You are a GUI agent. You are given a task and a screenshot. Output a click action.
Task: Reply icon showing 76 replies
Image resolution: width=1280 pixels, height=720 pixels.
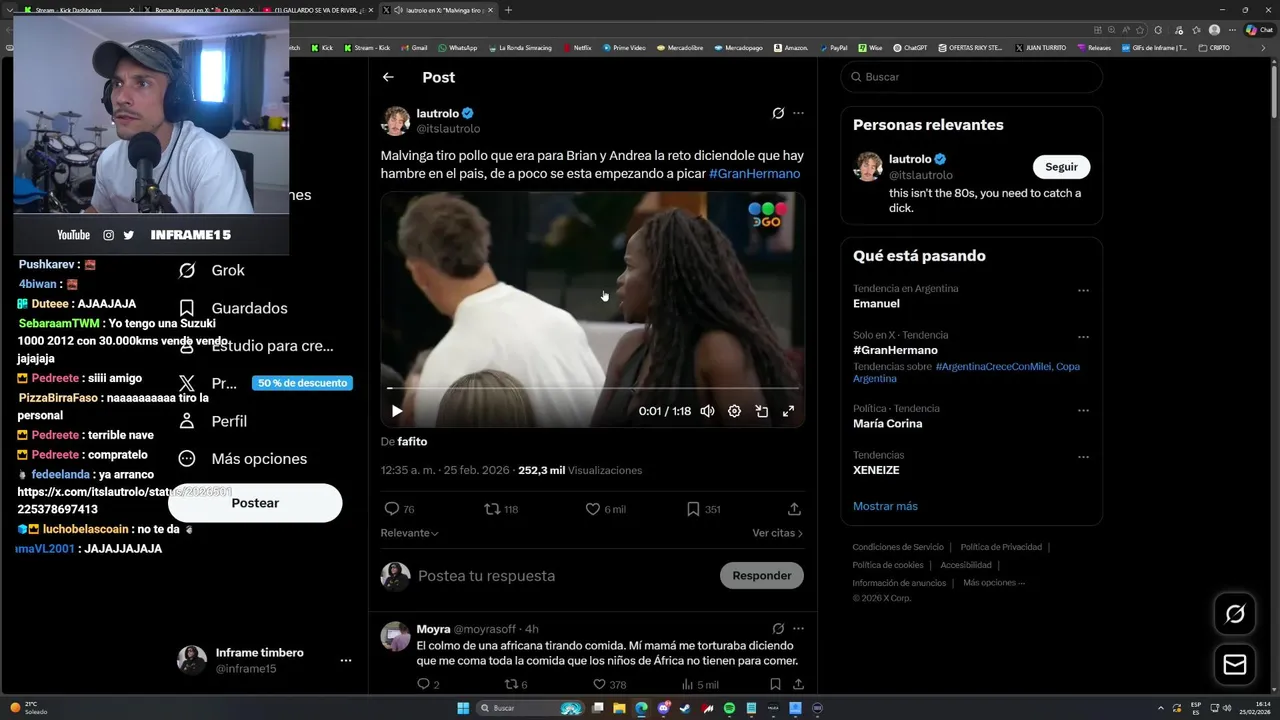point(392,509)
